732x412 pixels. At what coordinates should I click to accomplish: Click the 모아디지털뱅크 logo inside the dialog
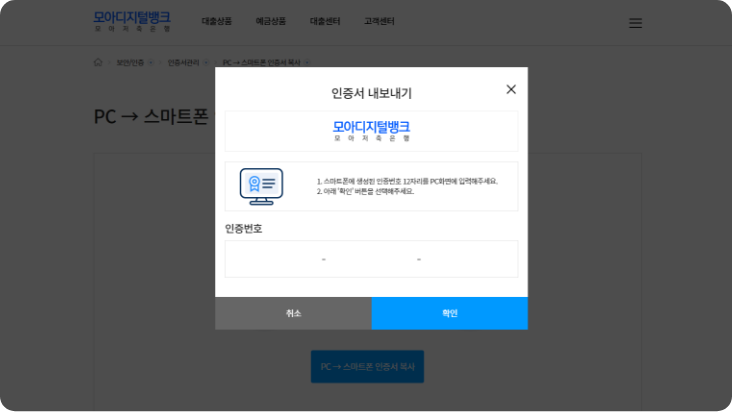click(x=372, y=131)
